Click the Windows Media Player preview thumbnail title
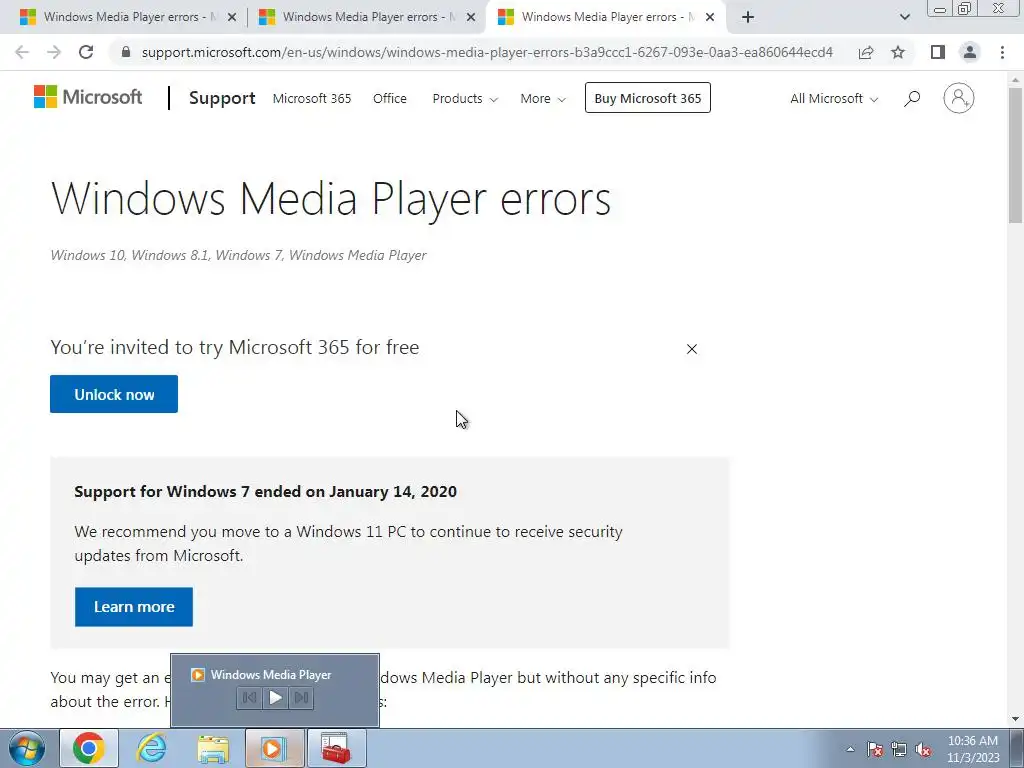 point(270,675)
